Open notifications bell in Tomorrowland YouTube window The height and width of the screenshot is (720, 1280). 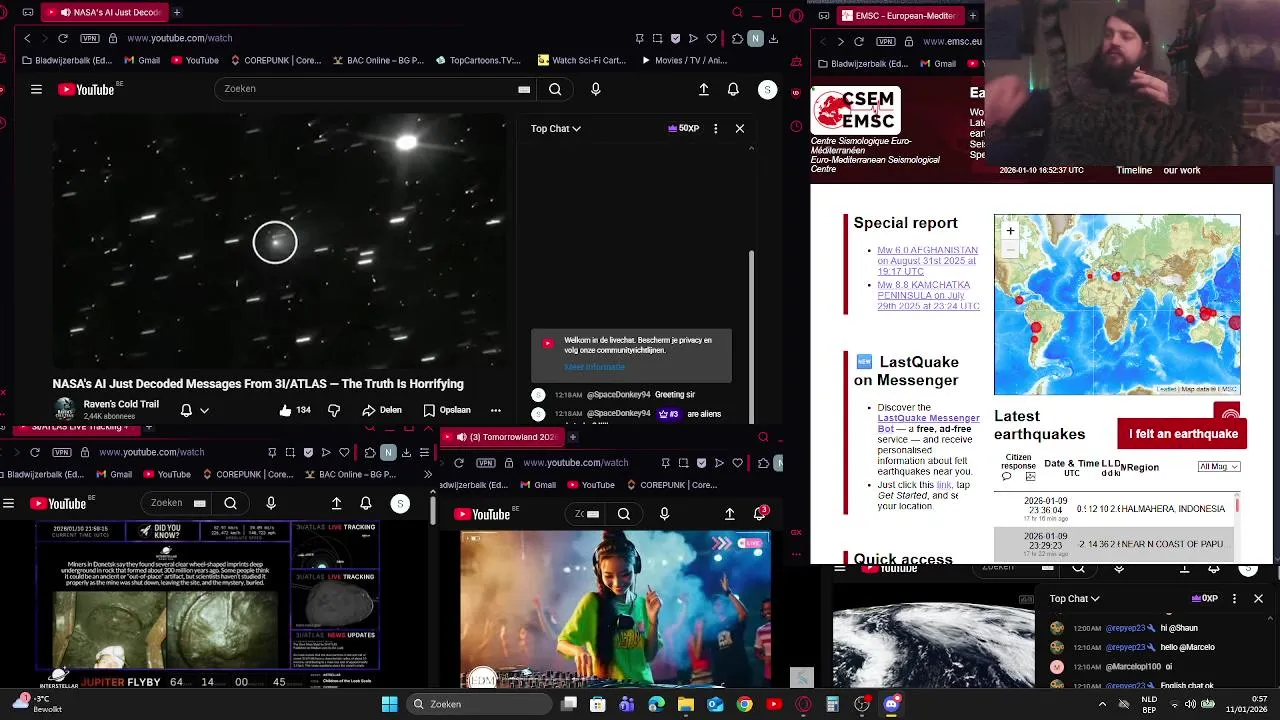tap(759, 513)
